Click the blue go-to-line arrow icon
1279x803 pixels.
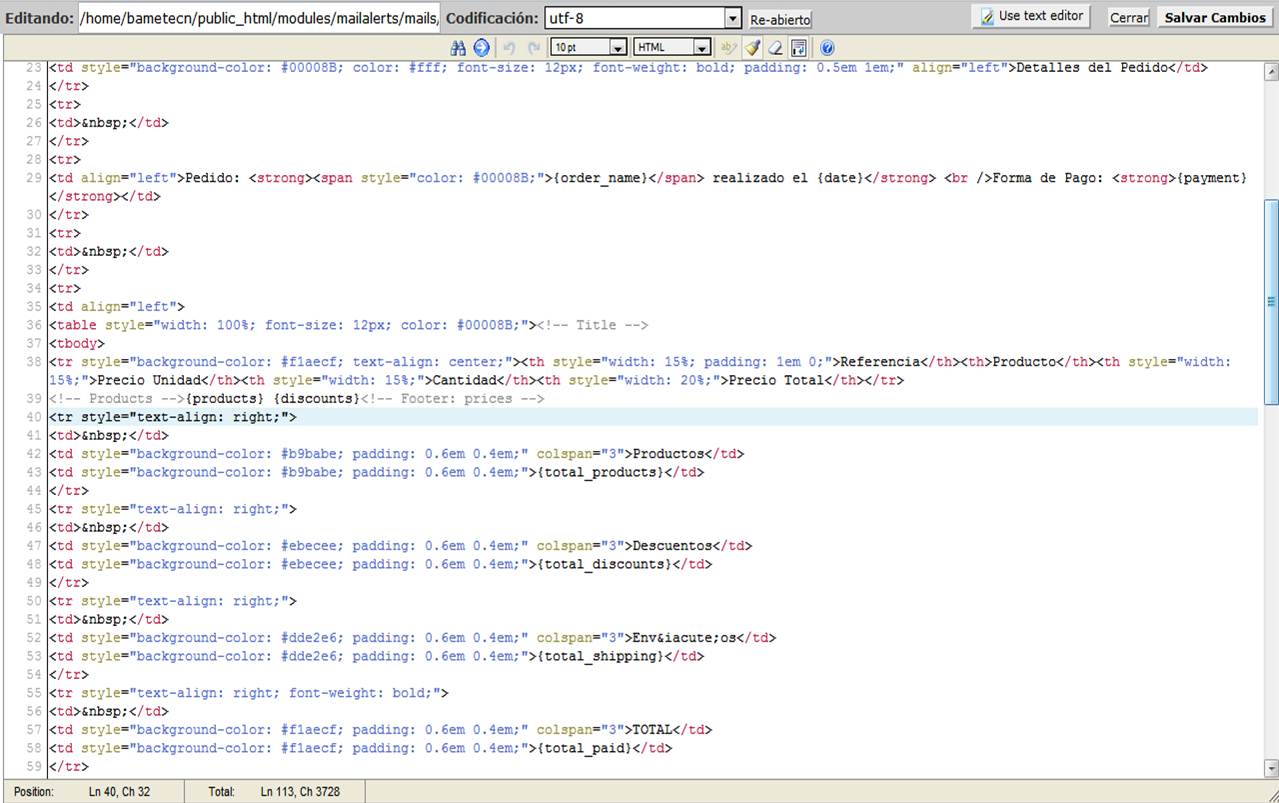[481, 48]
